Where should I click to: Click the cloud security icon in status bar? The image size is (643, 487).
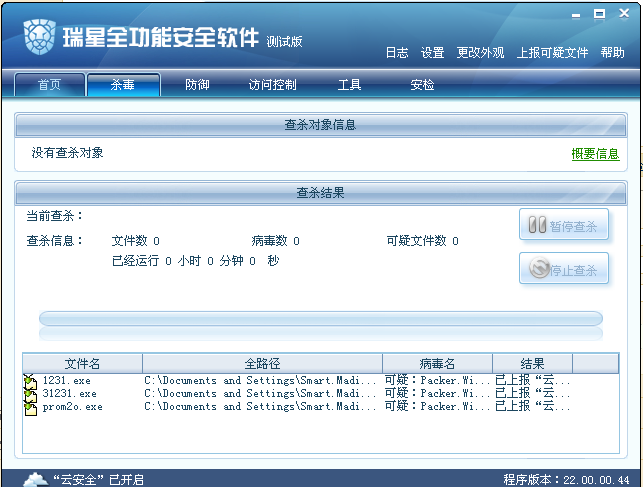tap(36, 479)
